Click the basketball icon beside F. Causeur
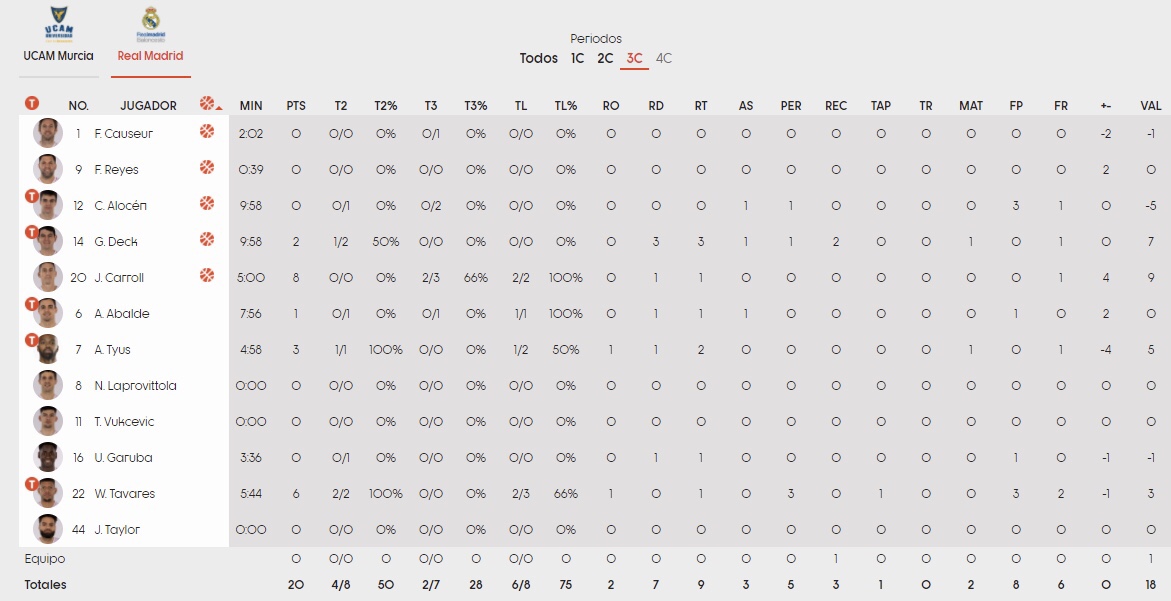Screen dimensions: 1171x601 (x=207, y=131)
